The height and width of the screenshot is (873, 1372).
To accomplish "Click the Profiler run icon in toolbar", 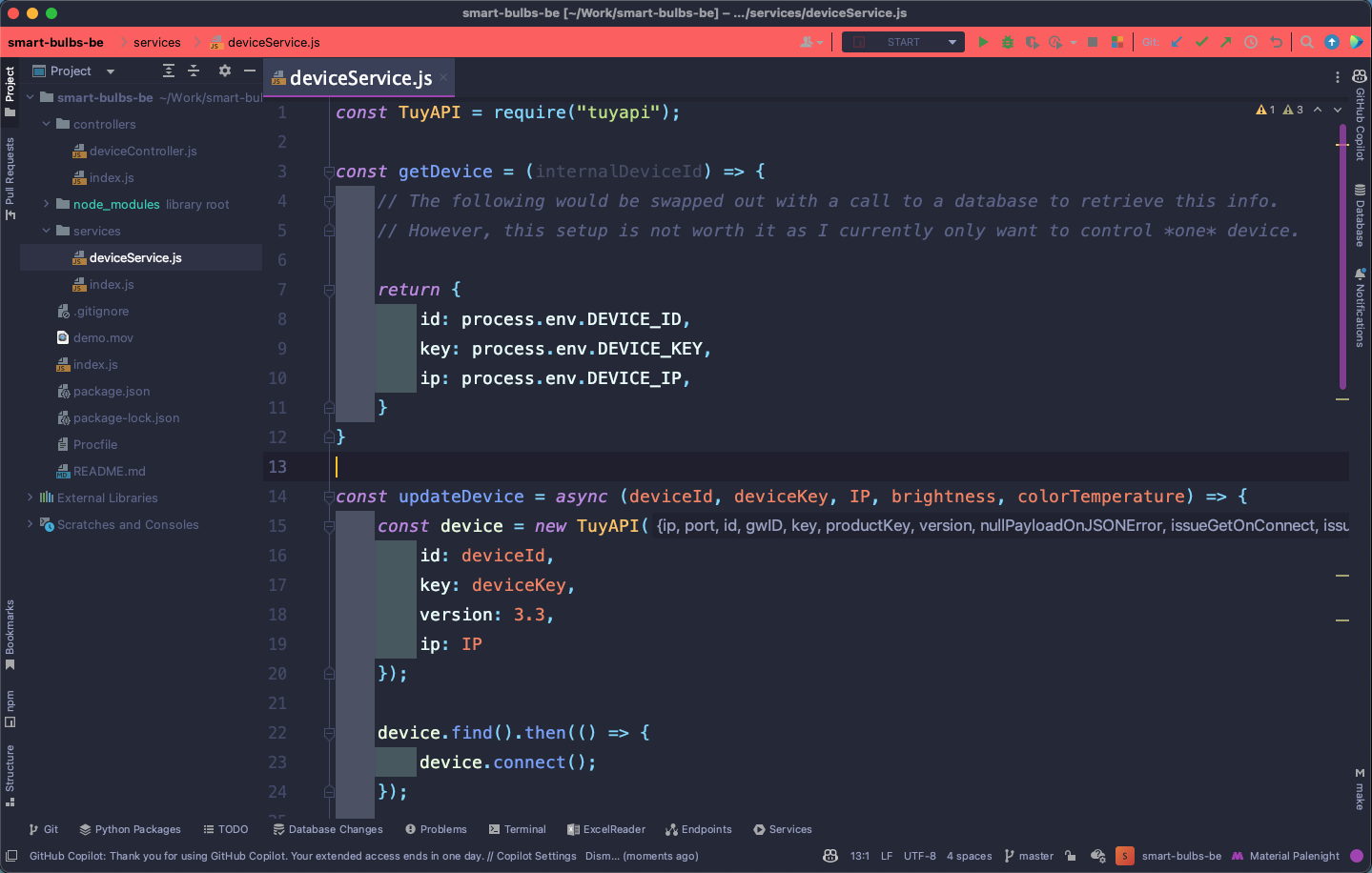I will [1055, 42].
